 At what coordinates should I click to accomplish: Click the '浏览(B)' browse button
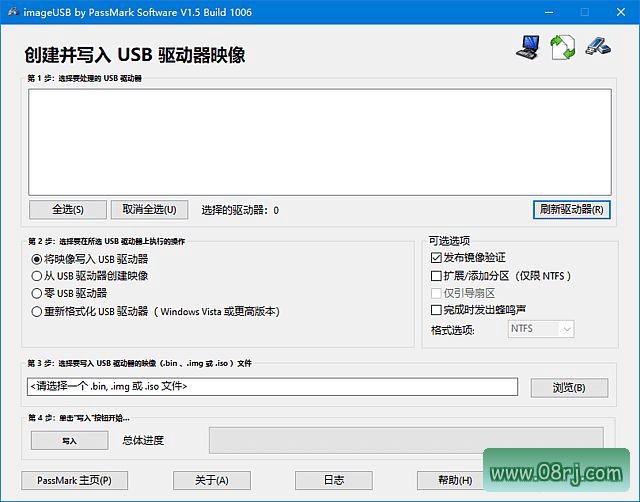pyautogui.click(x=569, y=388)
